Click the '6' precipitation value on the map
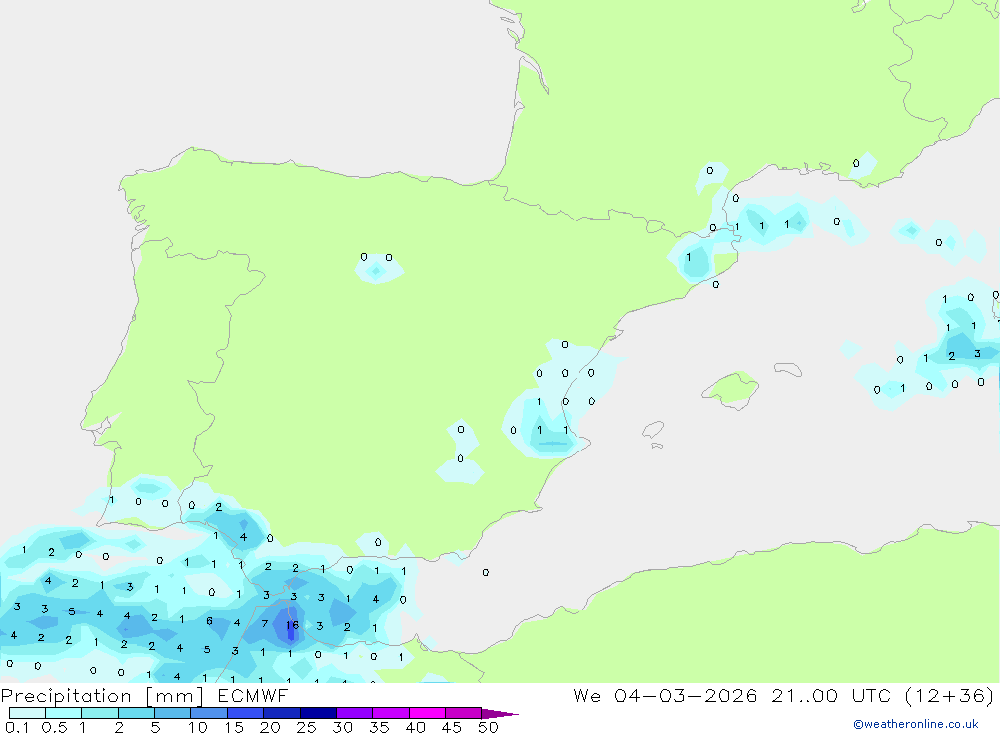1000x733 pixels. tap(209, 621)
